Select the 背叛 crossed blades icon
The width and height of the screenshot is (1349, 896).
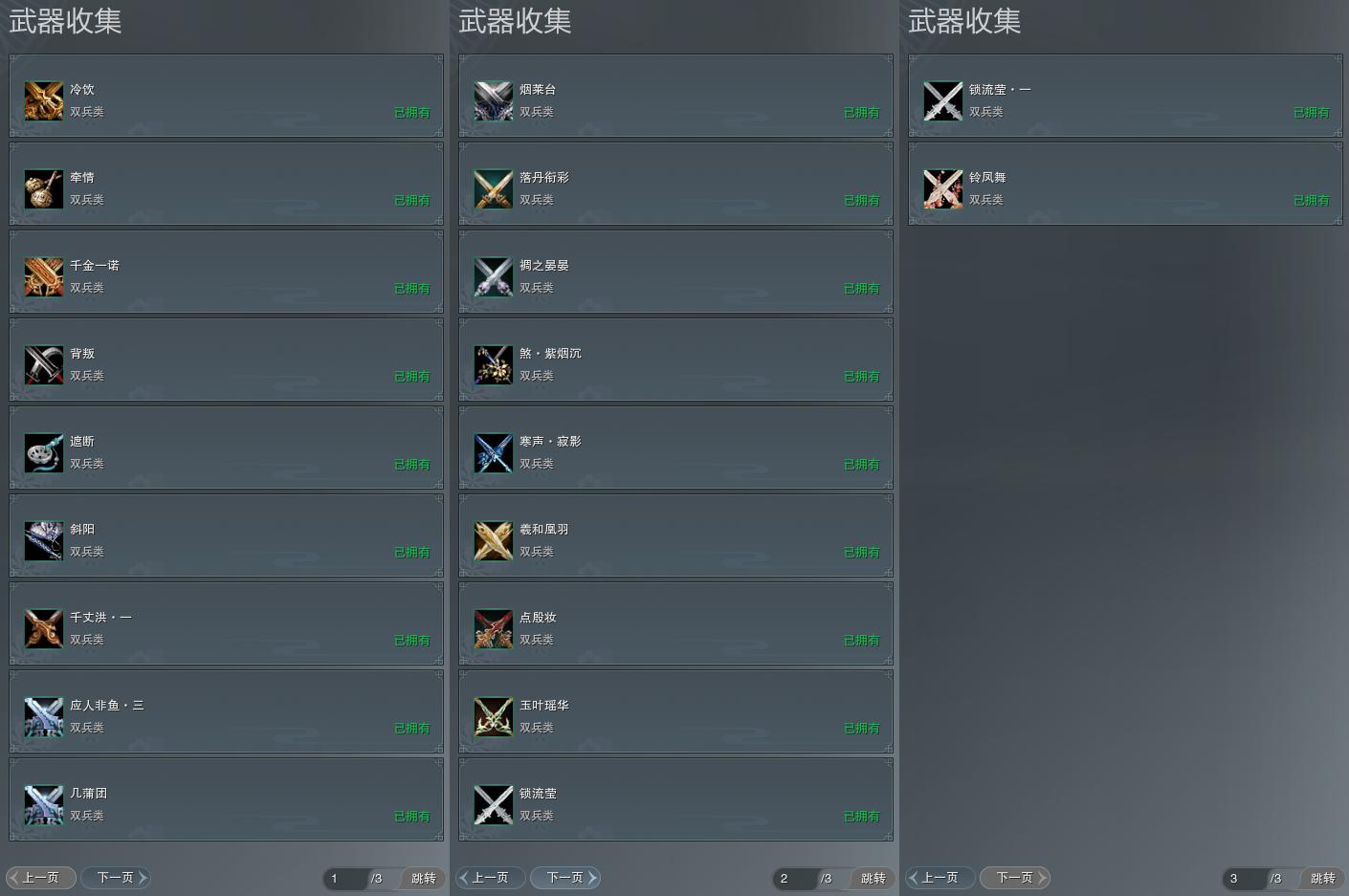click(x=44, y=364)
